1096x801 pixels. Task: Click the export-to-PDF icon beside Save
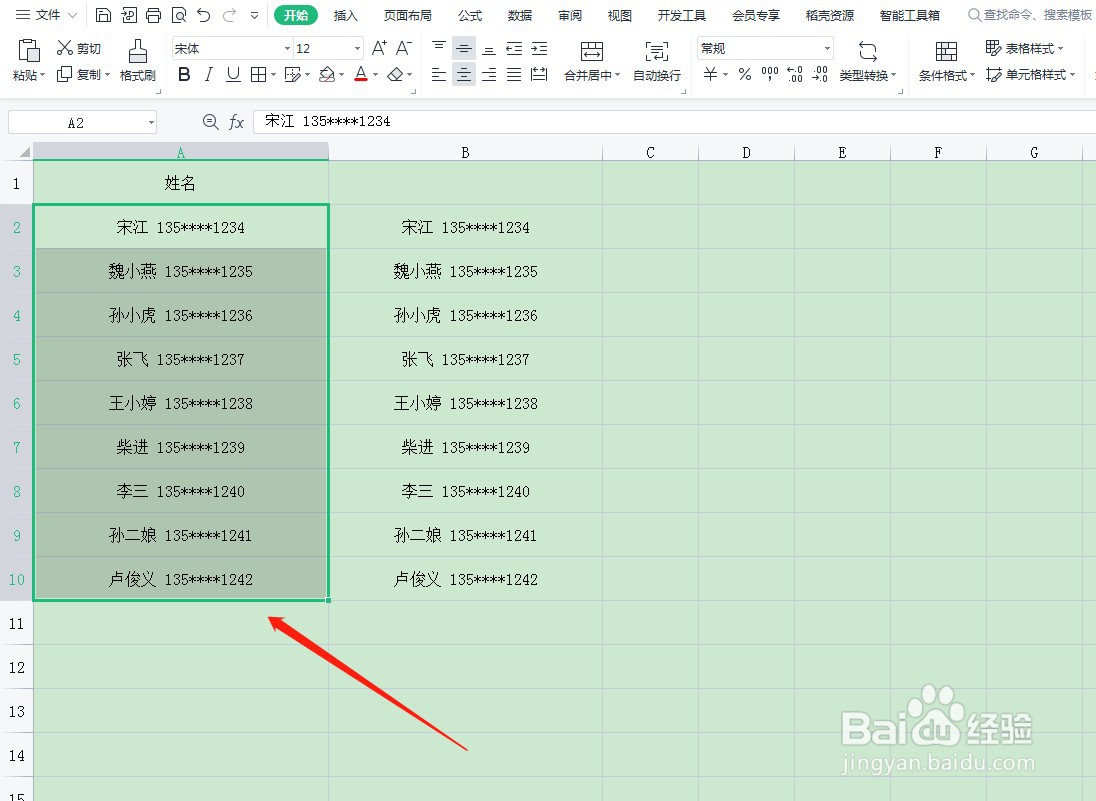(x=129, y=15)
